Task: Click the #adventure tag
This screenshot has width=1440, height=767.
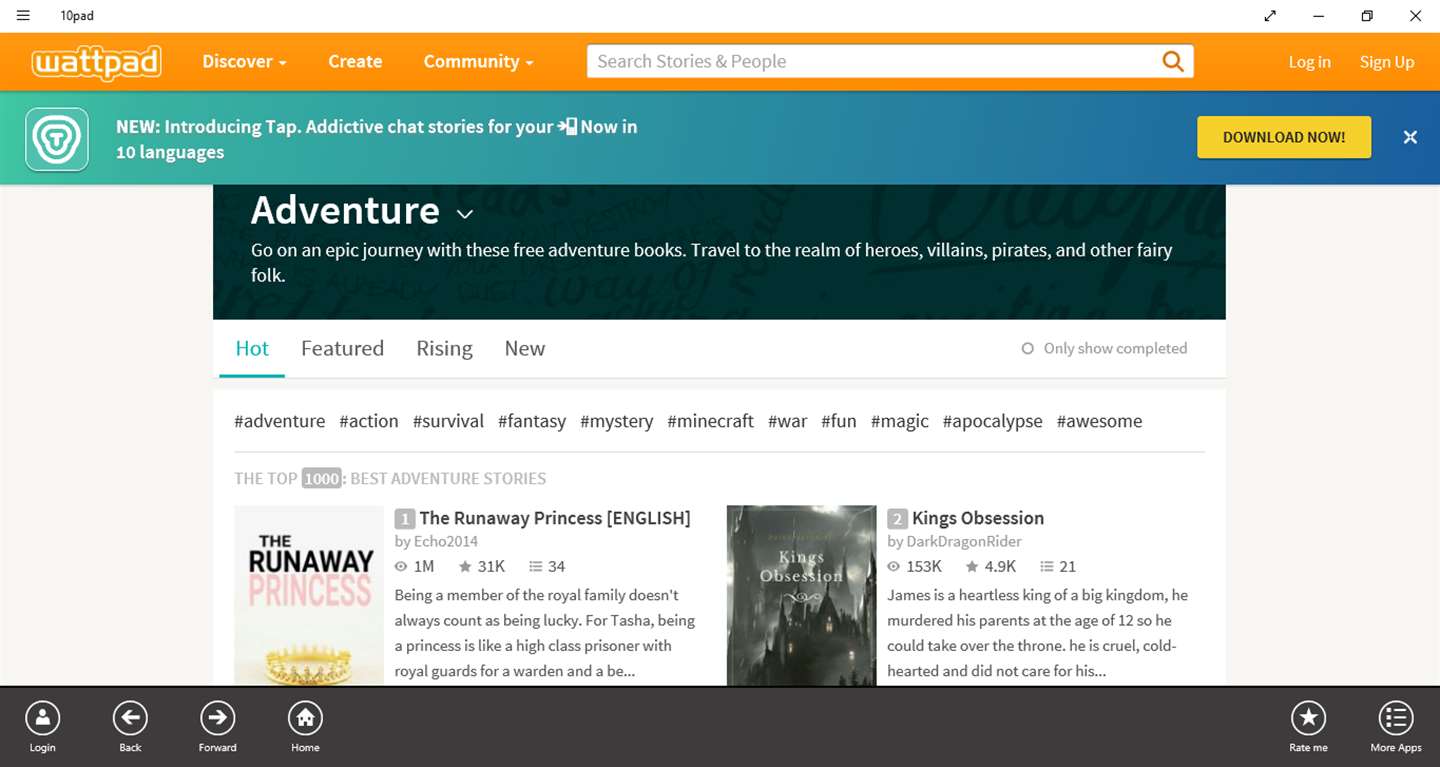Action: pyautogui.click(x=280, y=421)
